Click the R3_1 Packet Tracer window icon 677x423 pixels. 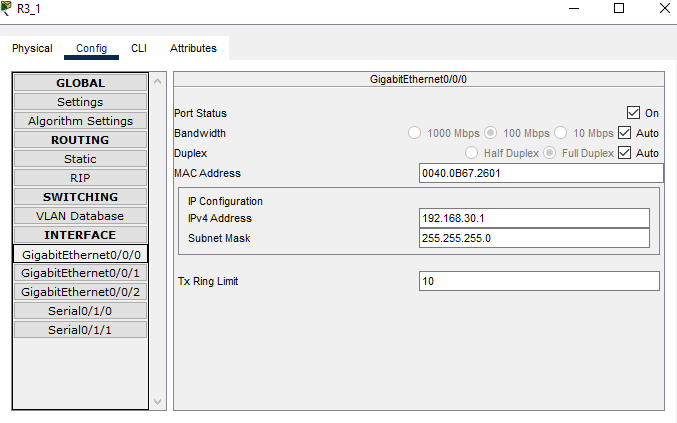coord(8,9)
